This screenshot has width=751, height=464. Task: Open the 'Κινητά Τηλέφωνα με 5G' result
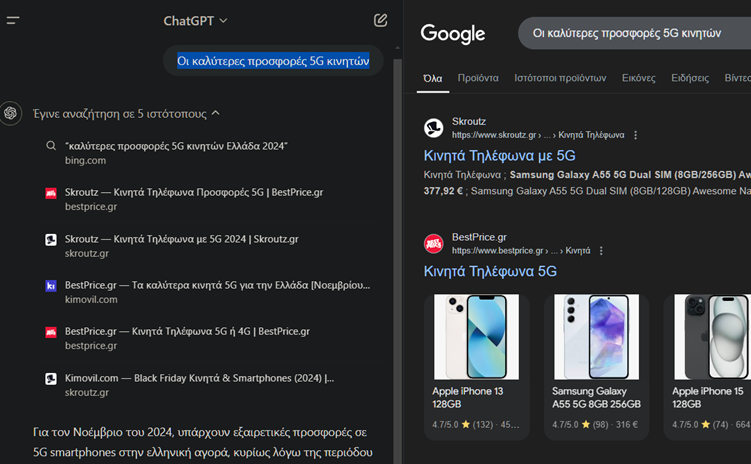500,156
